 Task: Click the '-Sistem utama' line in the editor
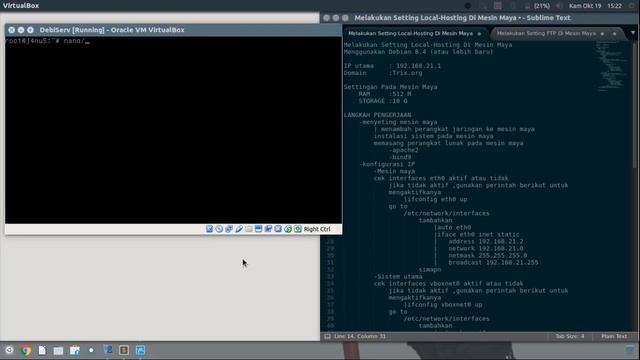(398, 277)
